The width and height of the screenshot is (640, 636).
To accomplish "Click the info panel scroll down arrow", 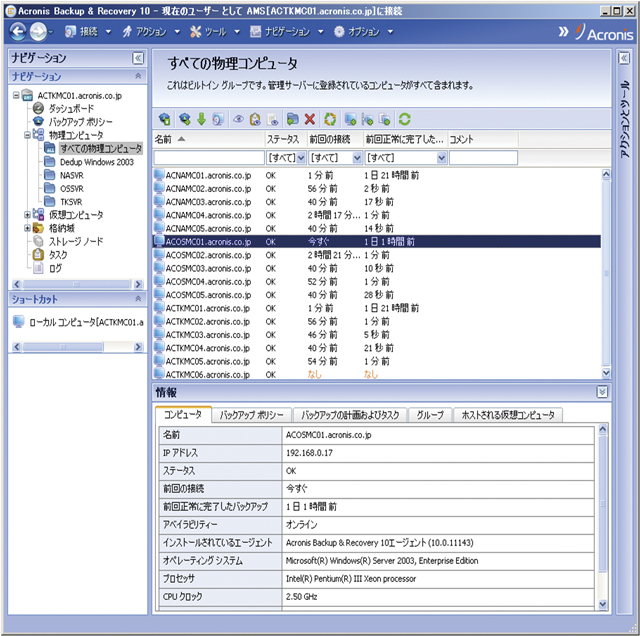I will click(x=603, y=604).
